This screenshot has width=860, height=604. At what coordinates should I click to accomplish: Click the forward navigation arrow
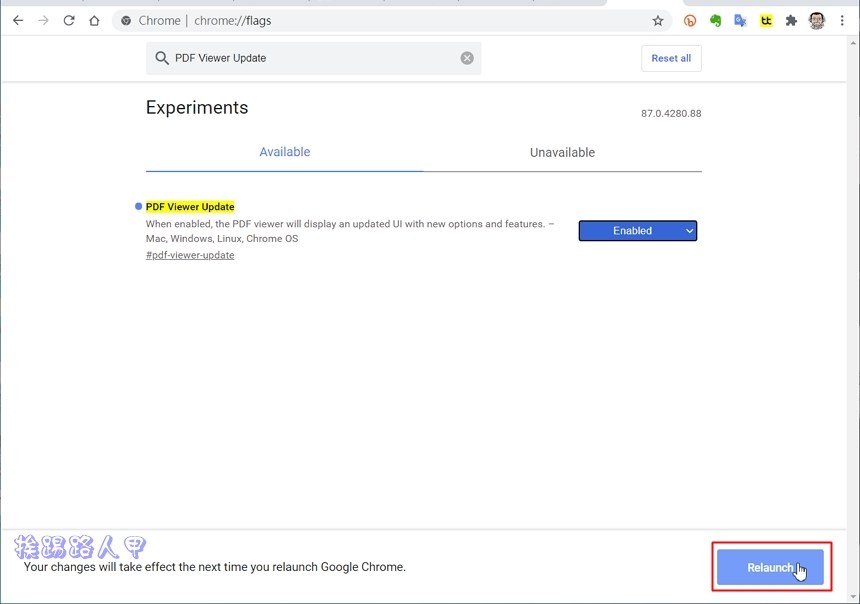(x=43, y=20)
